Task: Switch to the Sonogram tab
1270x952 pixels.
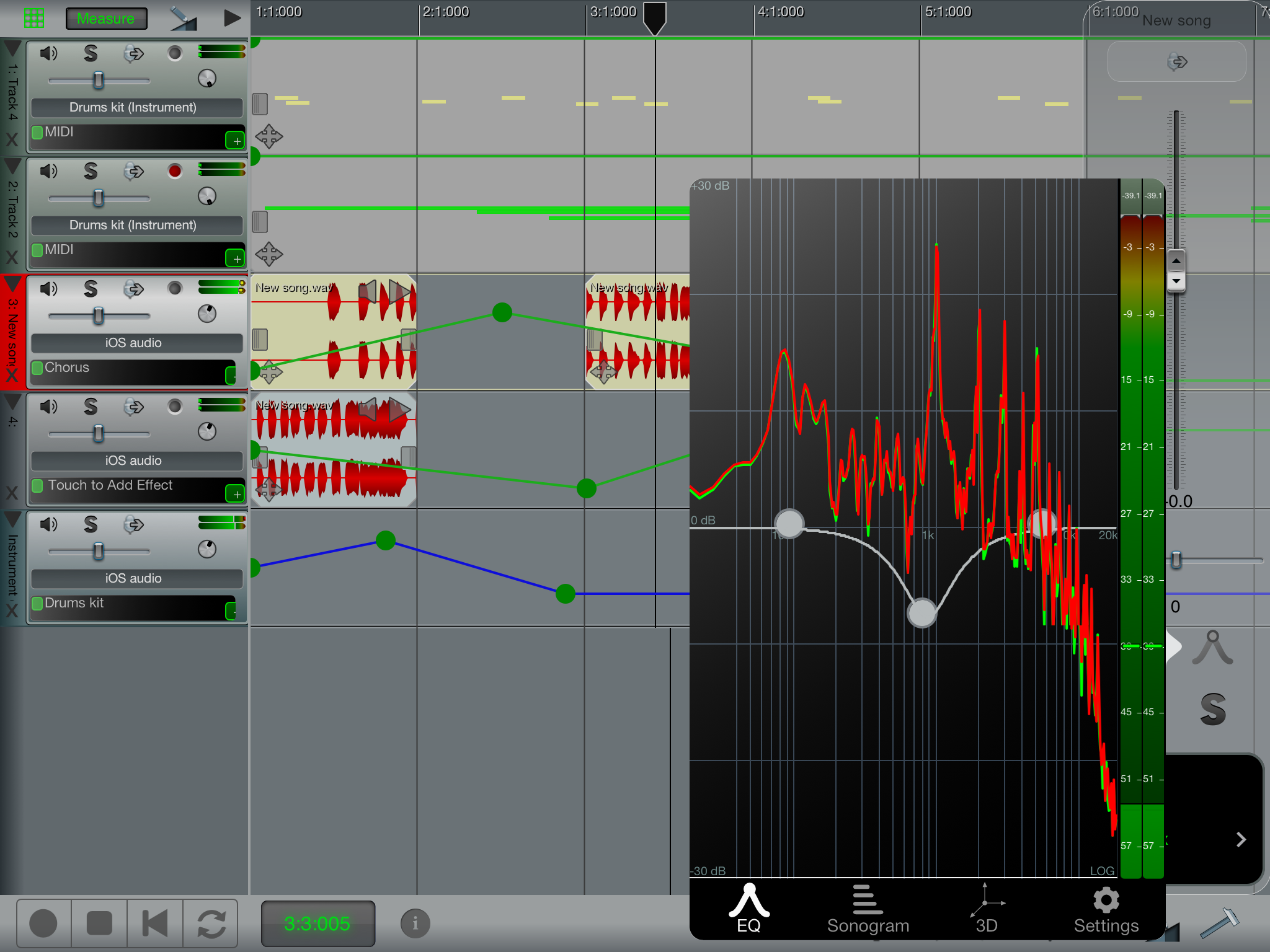Action: click(868, 909)
